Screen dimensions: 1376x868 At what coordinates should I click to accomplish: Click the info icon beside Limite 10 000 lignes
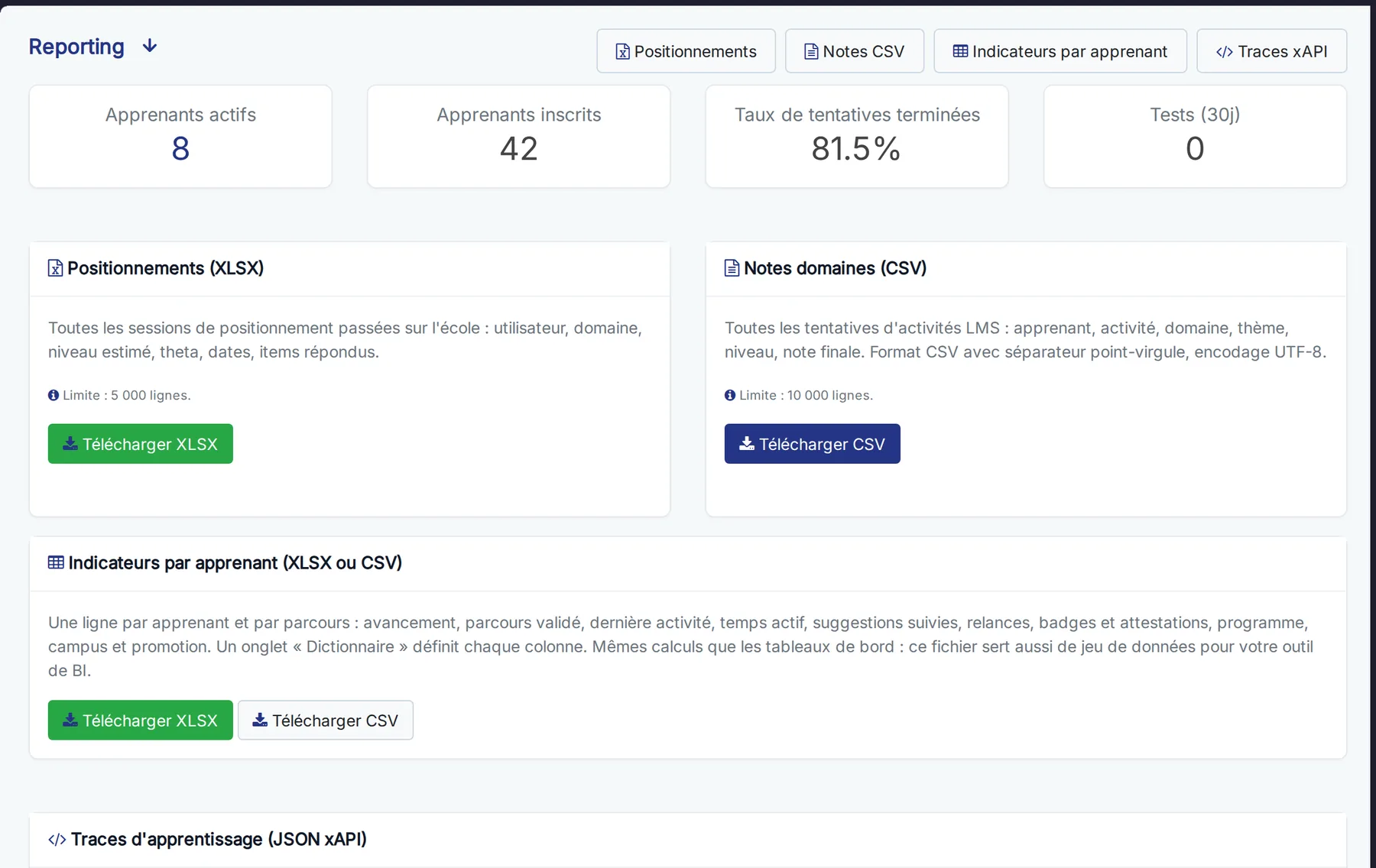(x=730, y=395)
